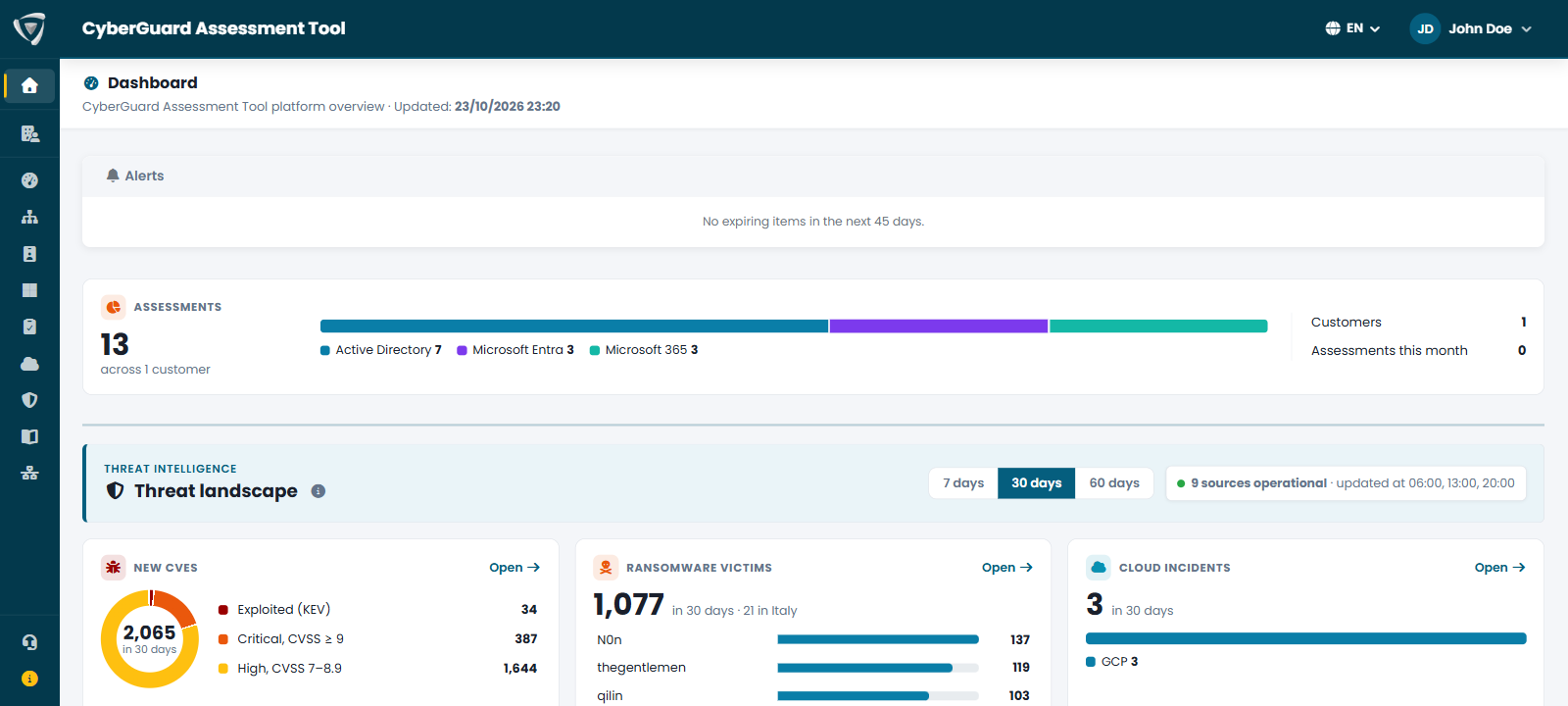The height and width of the screenshot is (706, 1568).
Task: Select the 30 days time range
Action: click(x=1037, y=482)
